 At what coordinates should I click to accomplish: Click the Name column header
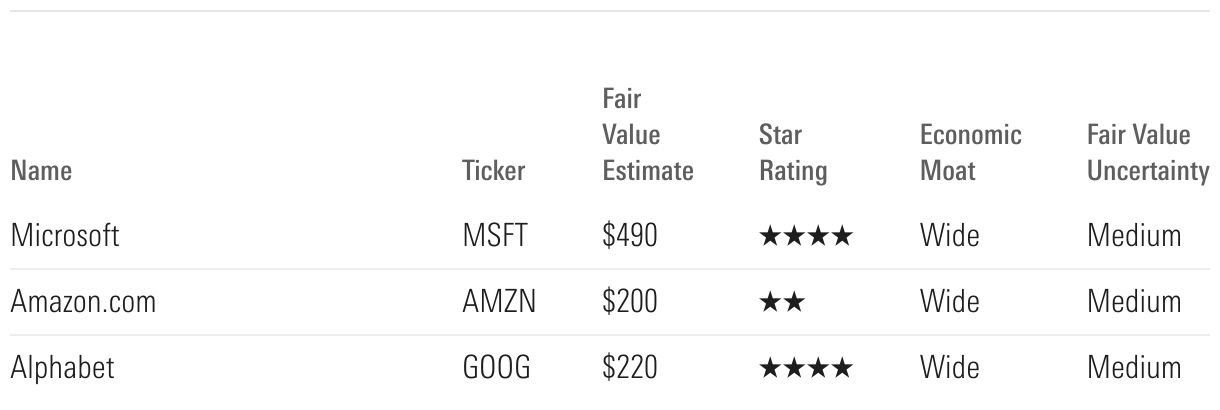40,172
